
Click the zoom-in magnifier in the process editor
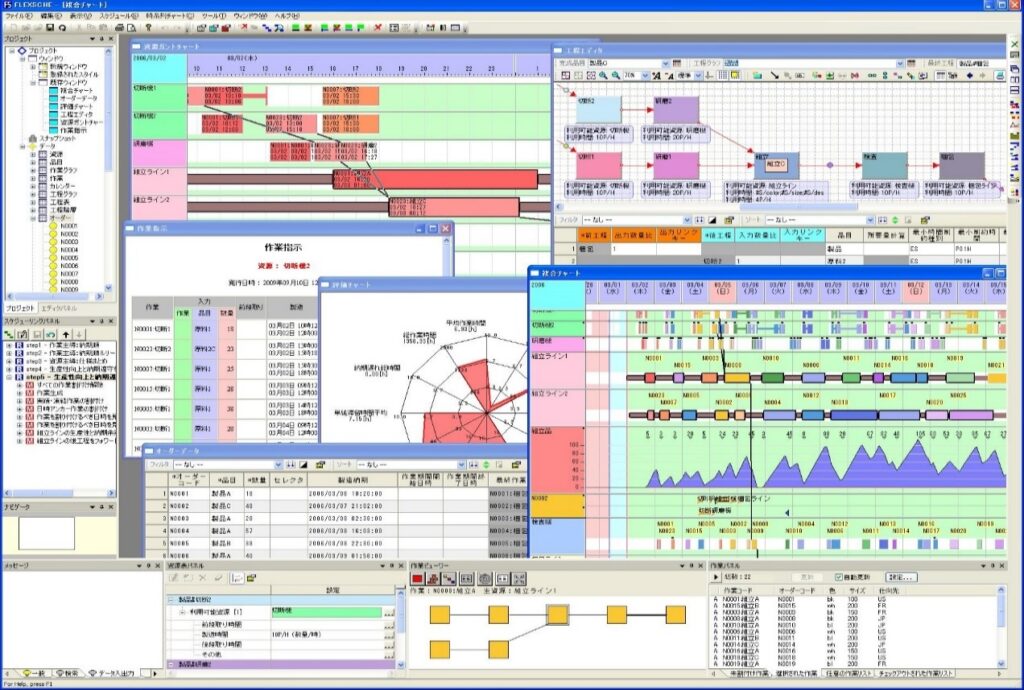pyautogui.click(x=603, y=76)
